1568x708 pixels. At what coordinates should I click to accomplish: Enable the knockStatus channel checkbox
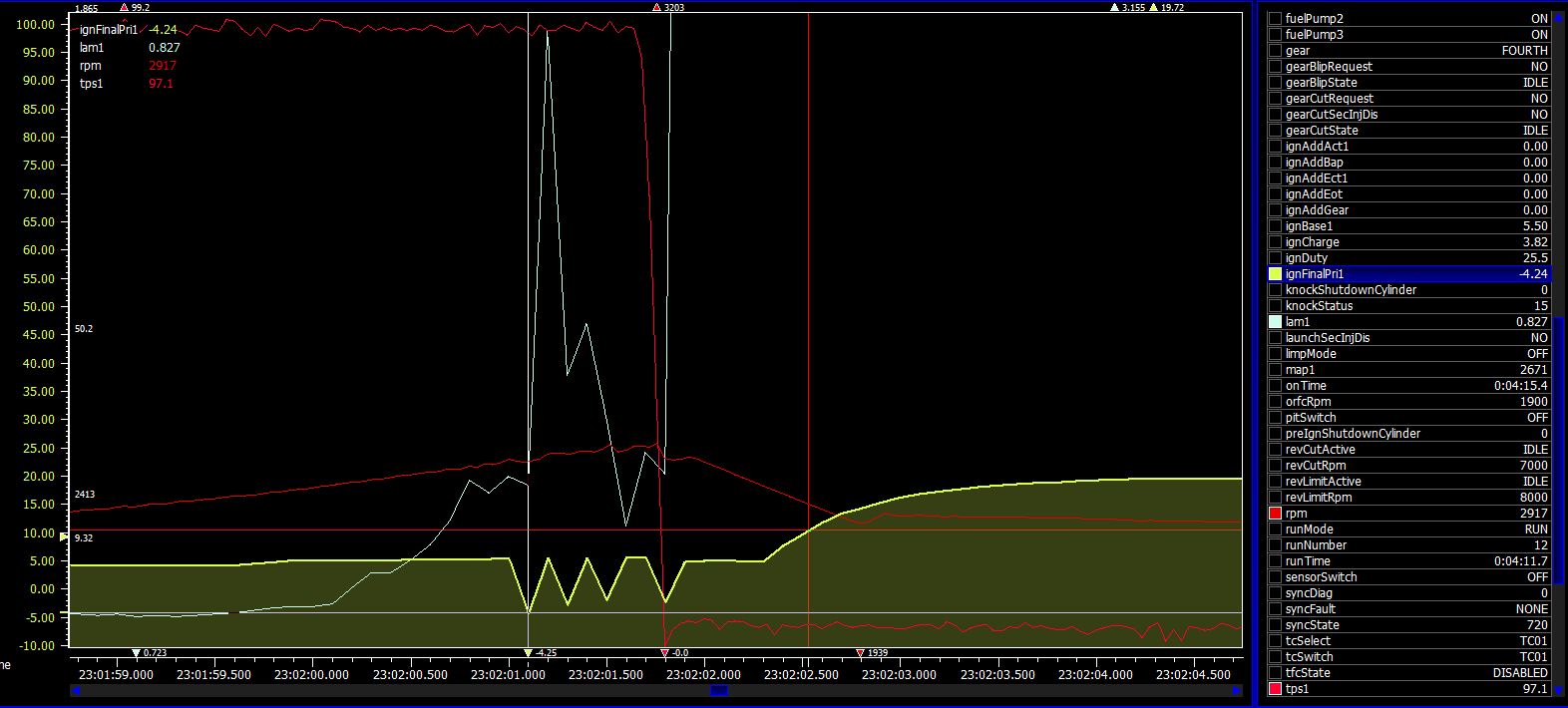pyautogui.click(x=1275, y=306)
